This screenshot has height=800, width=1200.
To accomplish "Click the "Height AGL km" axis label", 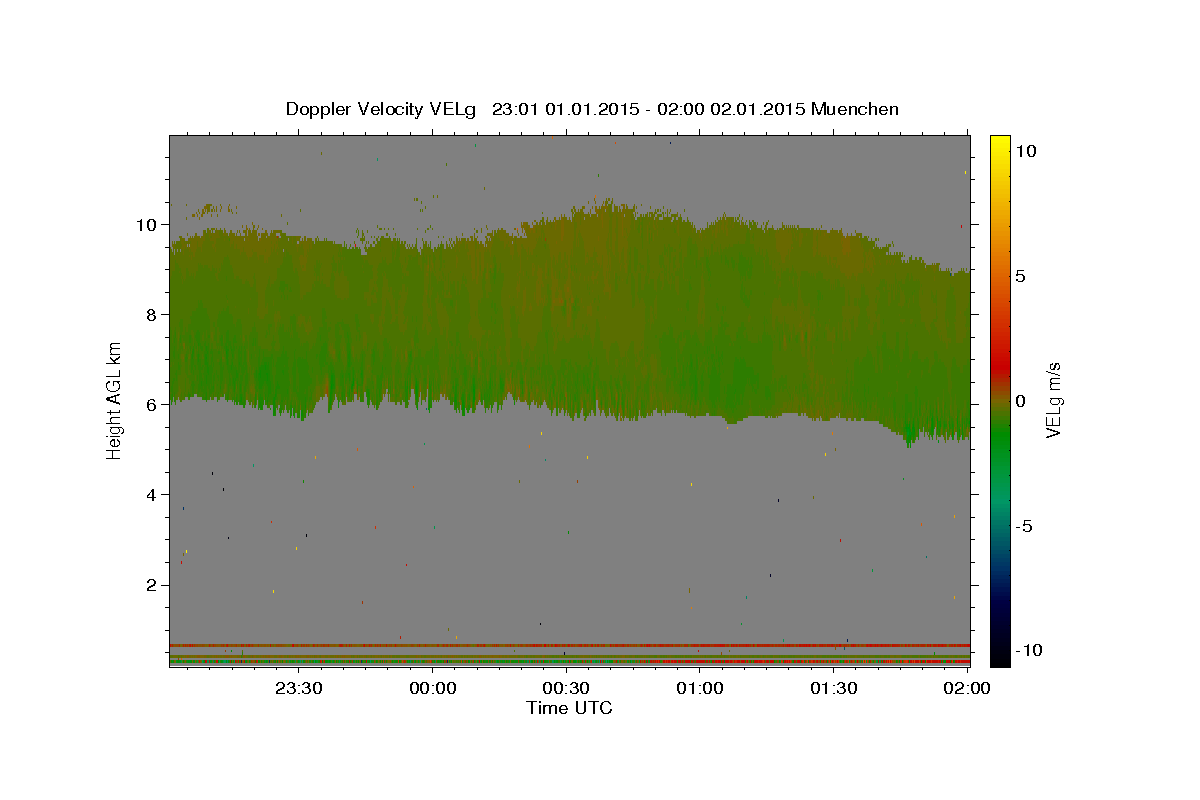I will tap(115, 399).
